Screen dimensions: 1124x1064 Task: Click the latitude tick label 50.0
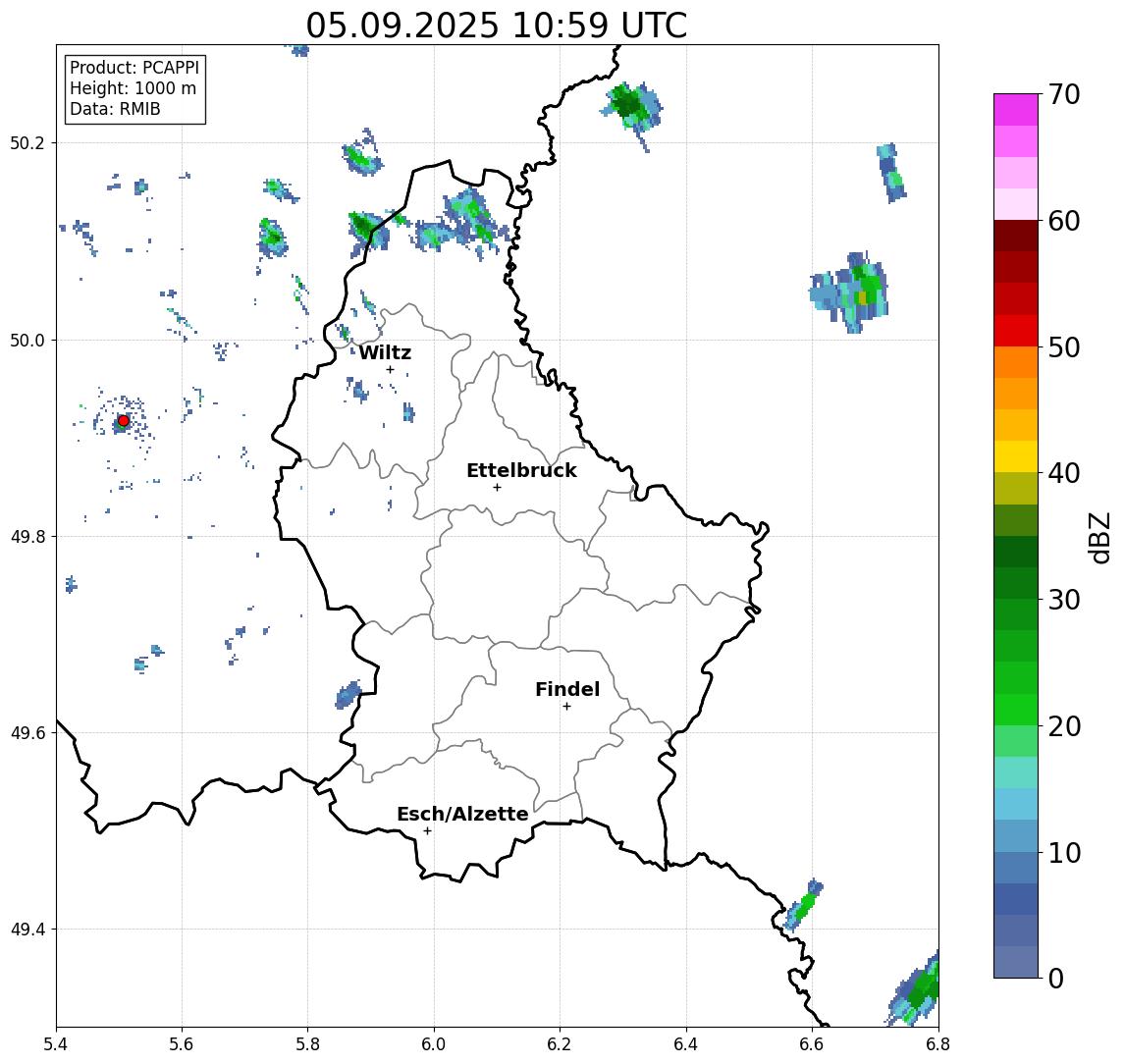(27, 340)
